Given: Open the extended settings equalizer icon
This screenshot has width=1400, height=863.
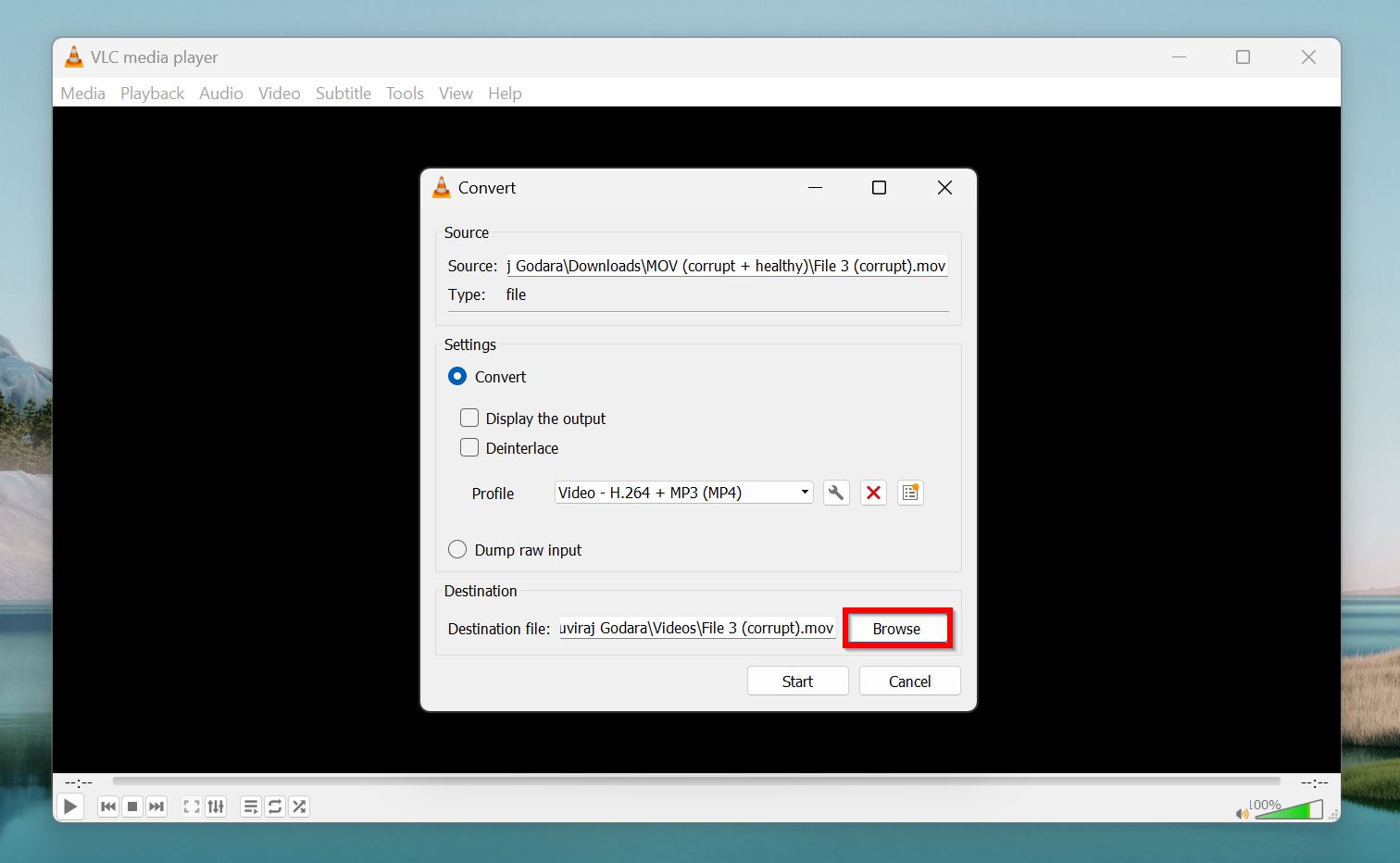Looking at the screenshot, I should click(x=216, y=807).
